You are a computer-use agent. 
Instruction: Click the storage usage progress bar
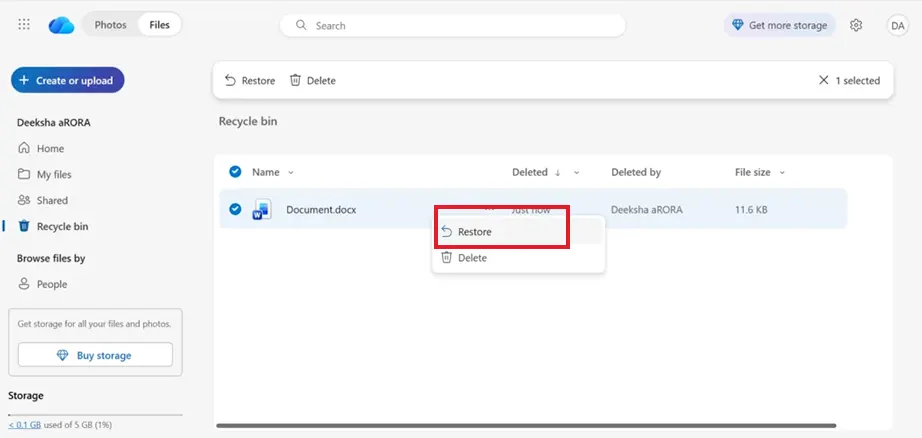95,415
